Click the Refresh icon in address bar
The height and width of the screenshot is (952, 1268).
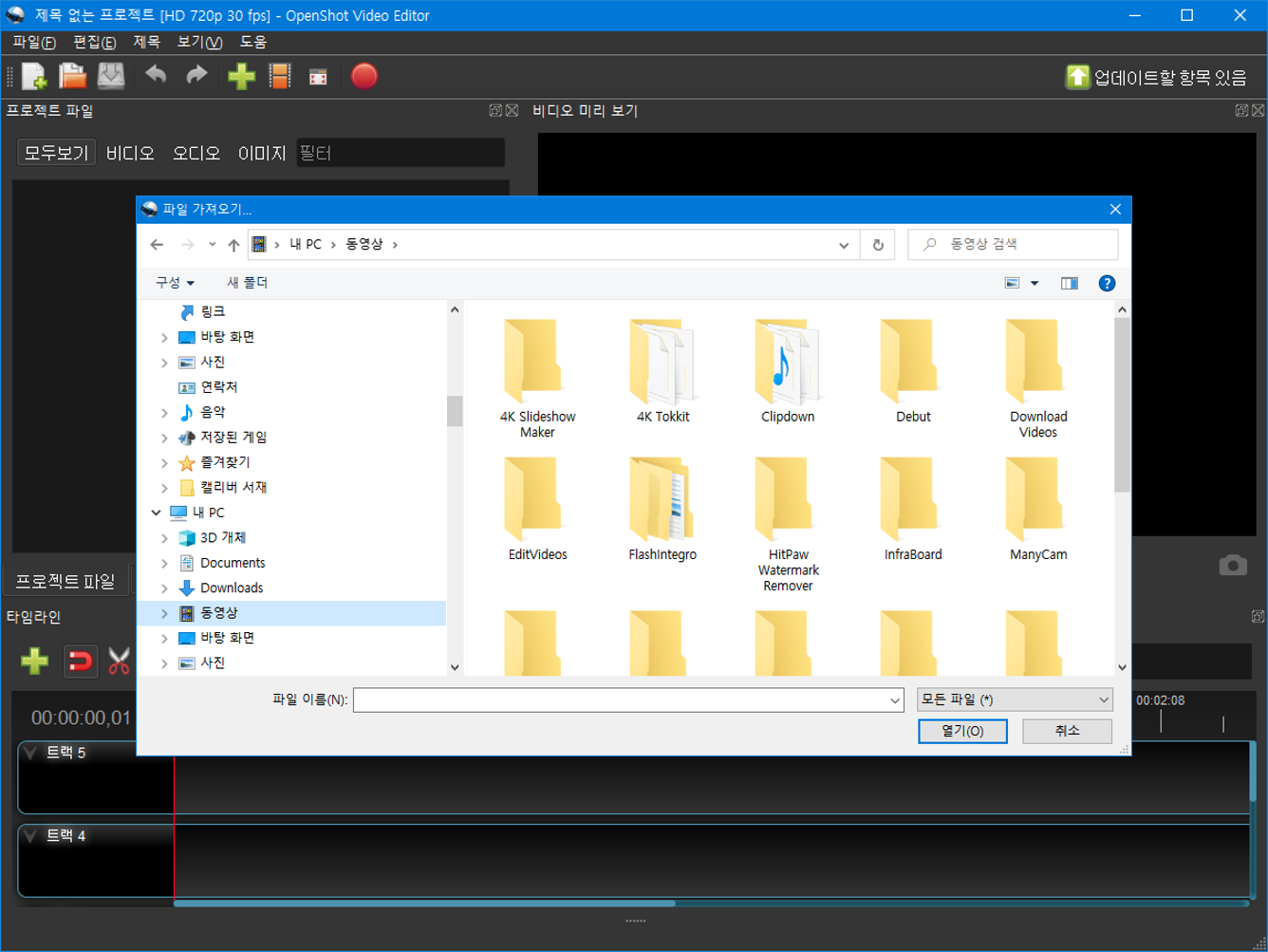(878, 245)
